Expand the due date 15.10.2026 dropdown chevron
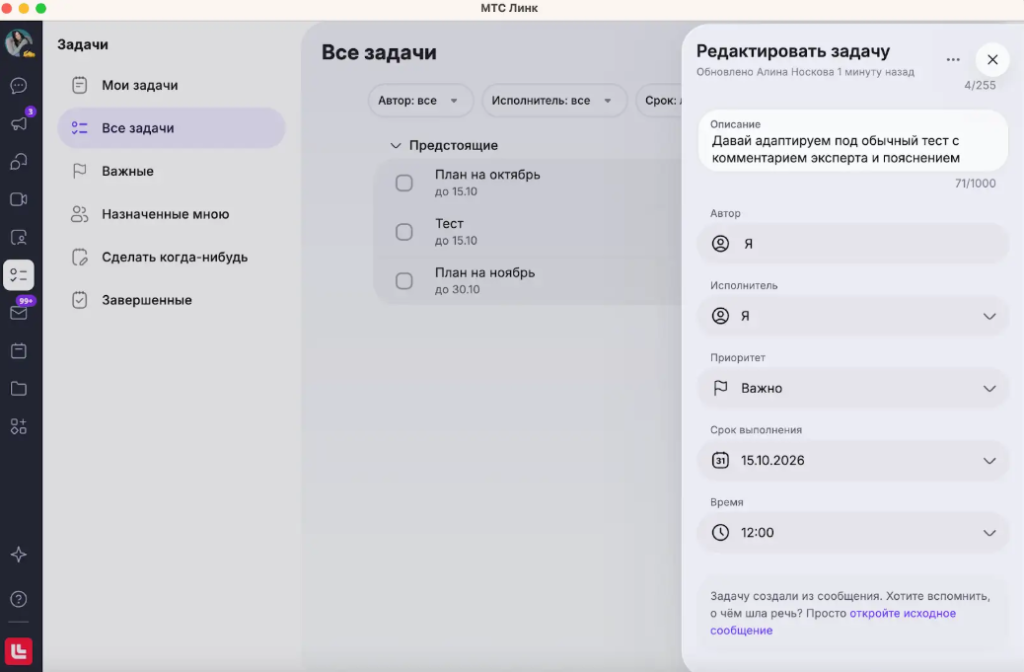Screen dimensions: 1024x672 pos(989,460)
